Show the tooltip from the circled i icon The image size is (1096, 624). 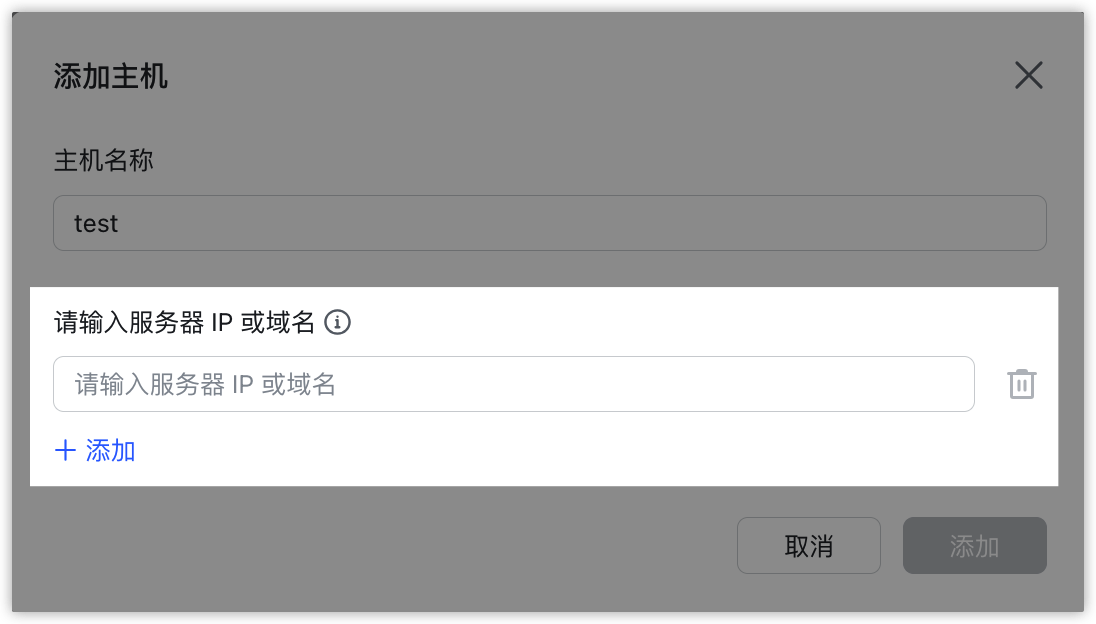(x=338, y=323)
